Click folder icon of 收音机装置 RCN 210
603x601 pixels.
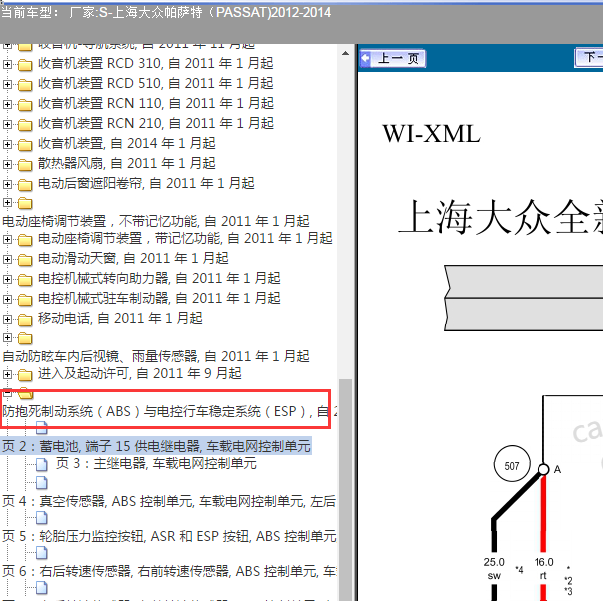tap(25, 125)
